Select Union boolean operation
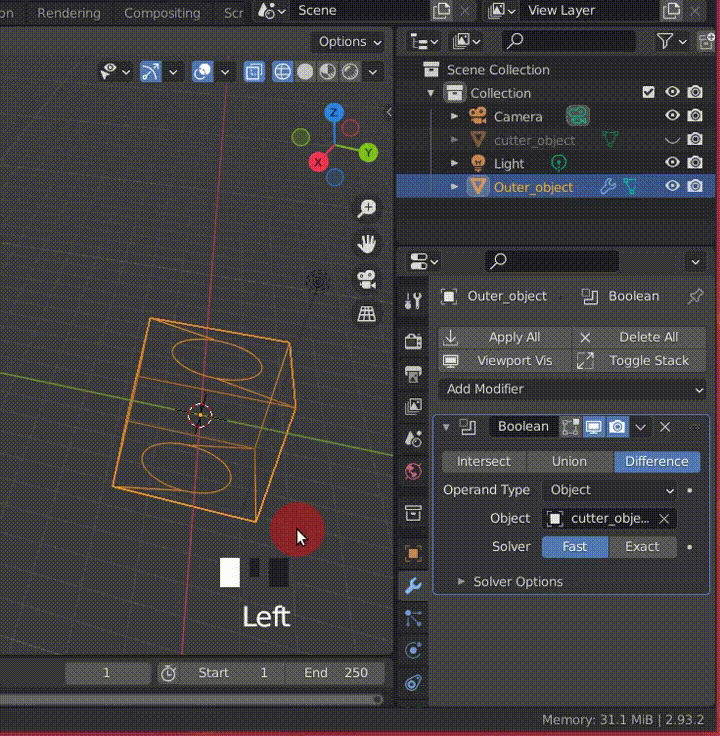Screen dimensions: 720x736 coord(569,462)
